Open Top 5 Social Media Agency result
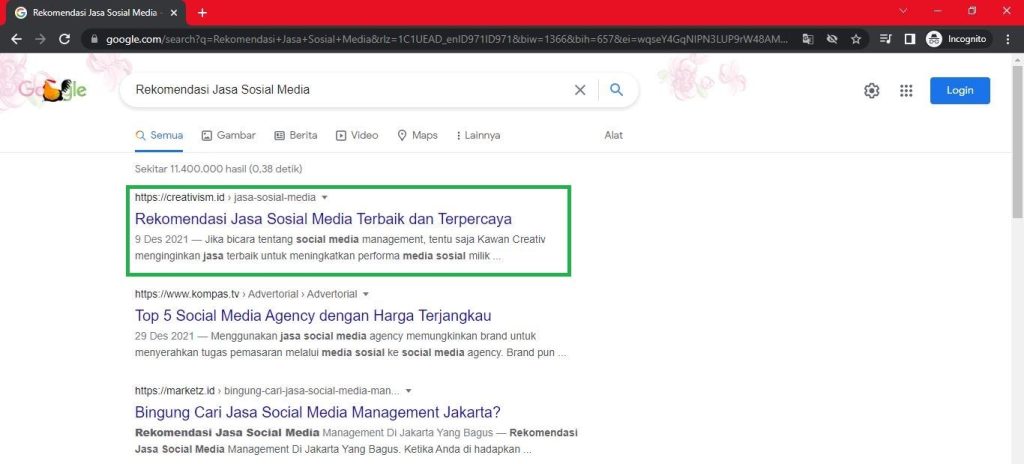Screen dimensions: 1024x464 click(313, 316)
